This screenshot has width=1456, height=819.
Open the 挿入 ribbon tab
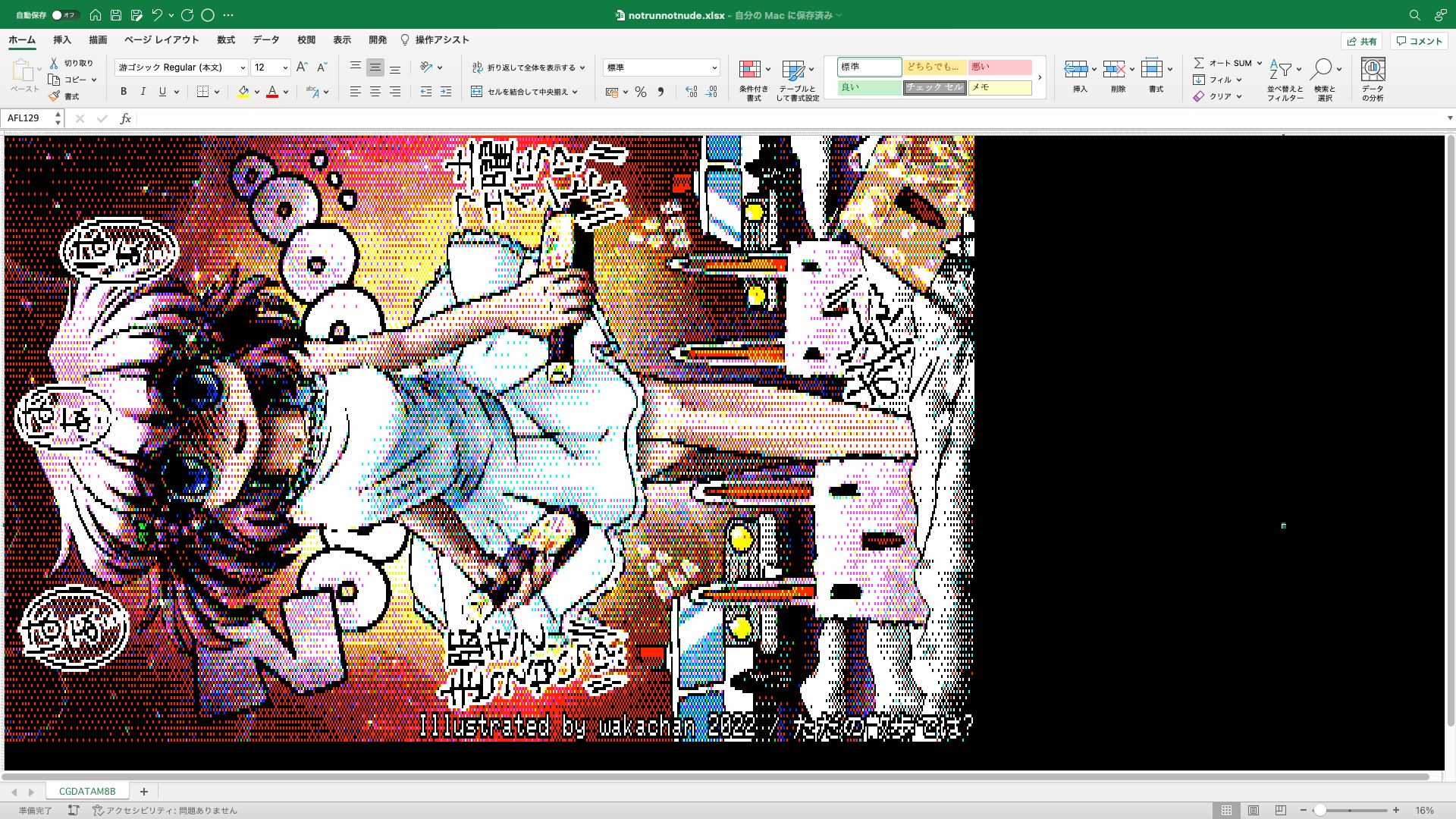(62, 40)
